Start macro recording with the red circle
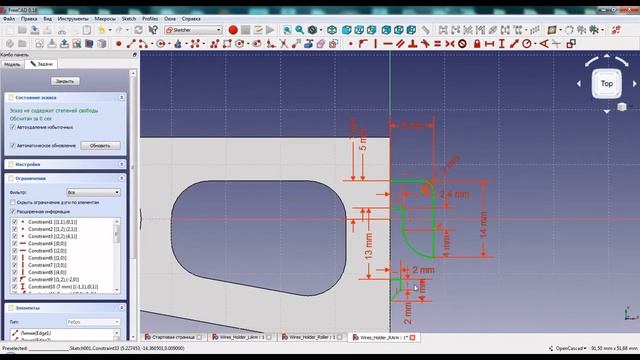The width and height of the screenshot is (640, 360). [233, 30]
